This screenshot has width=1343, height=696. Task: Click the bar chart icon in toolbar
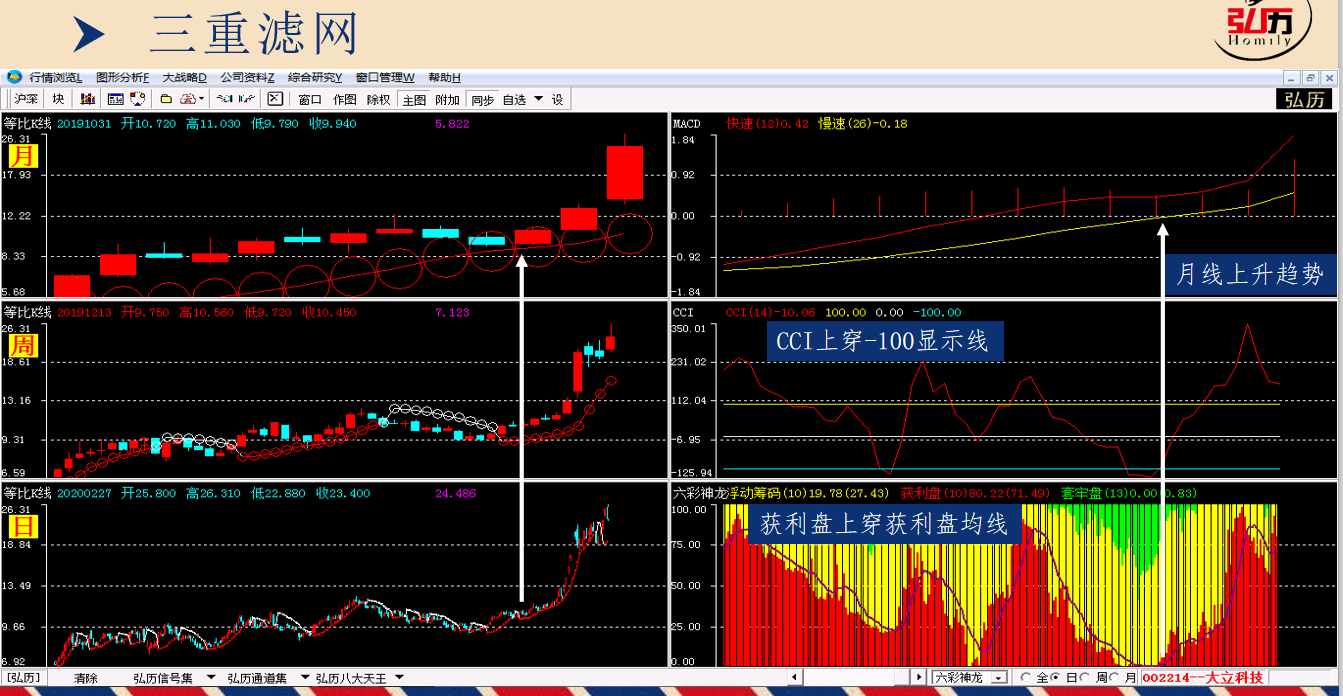point(88,99)
